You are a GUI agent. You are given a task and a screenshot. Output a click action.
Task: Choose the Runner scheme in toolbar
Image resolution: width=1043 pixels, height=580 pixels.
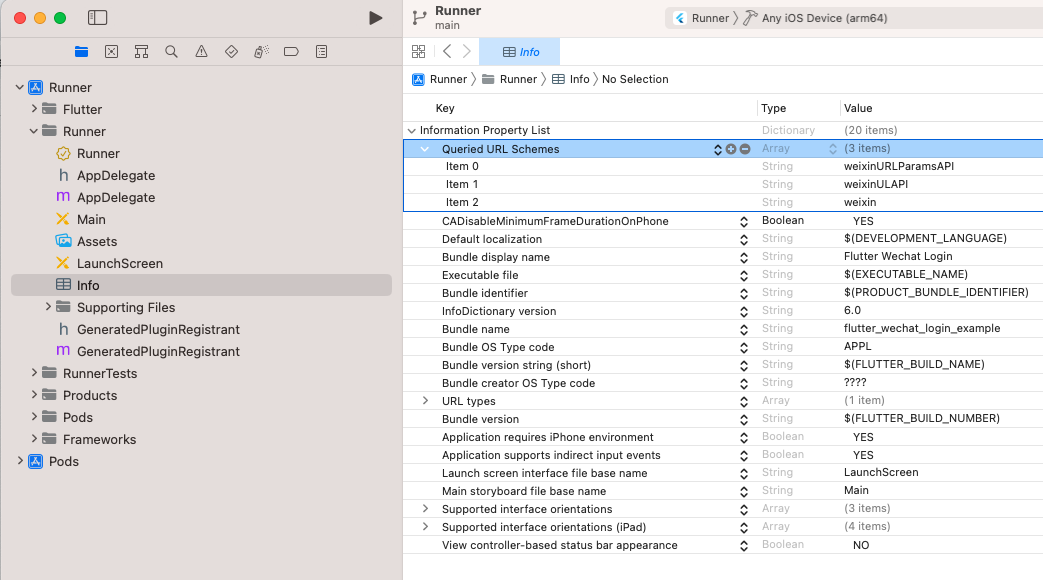tap(702, 18)
